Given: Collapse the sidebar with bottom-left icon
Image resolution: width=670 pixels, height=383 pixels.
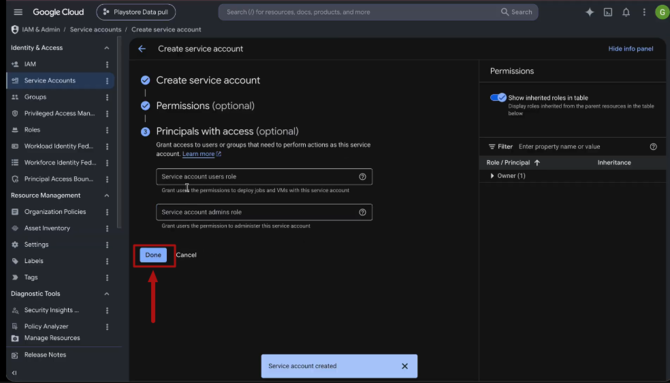Looking at the screenshot, I should coord(15,373).
